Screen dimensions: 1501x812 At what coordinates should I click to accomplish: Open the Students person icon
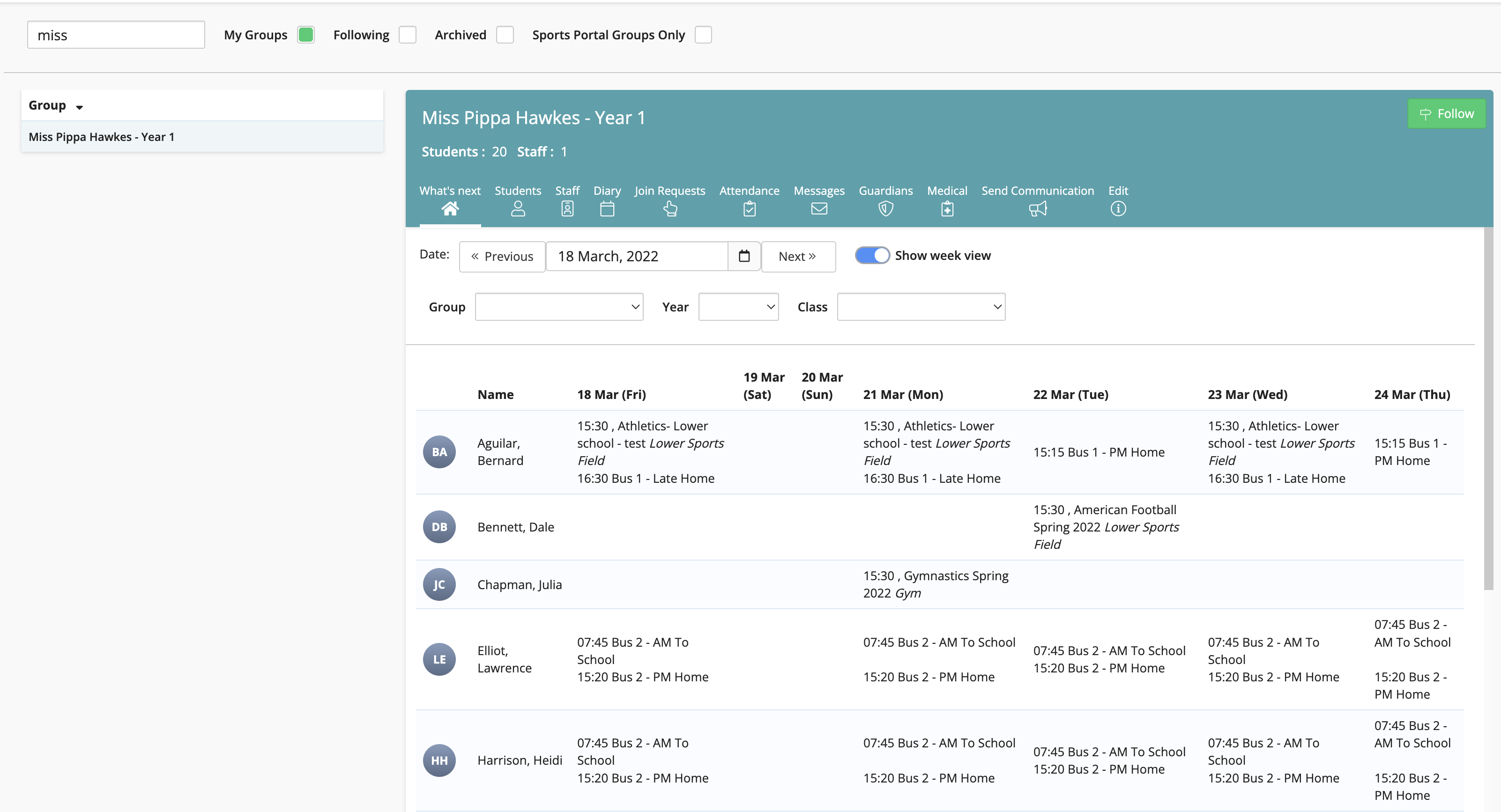pyautogui.click(x=517, y=208)
